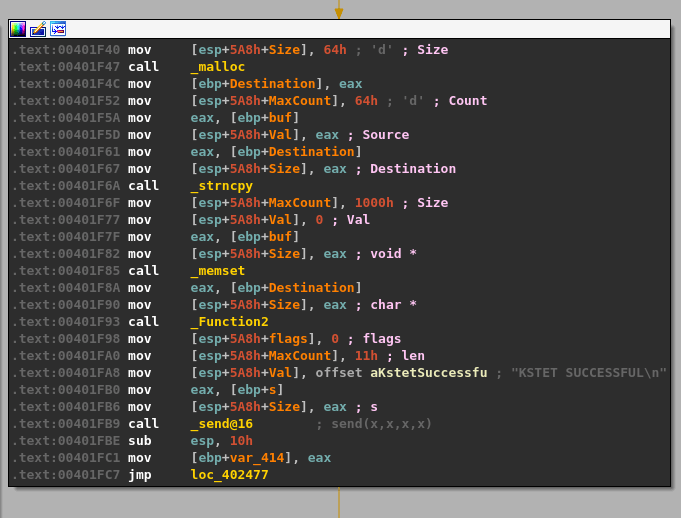The height and width of the screenshot is (518, 681).
Task: Click address .text:00401F40 on first line
Action: 65,50
